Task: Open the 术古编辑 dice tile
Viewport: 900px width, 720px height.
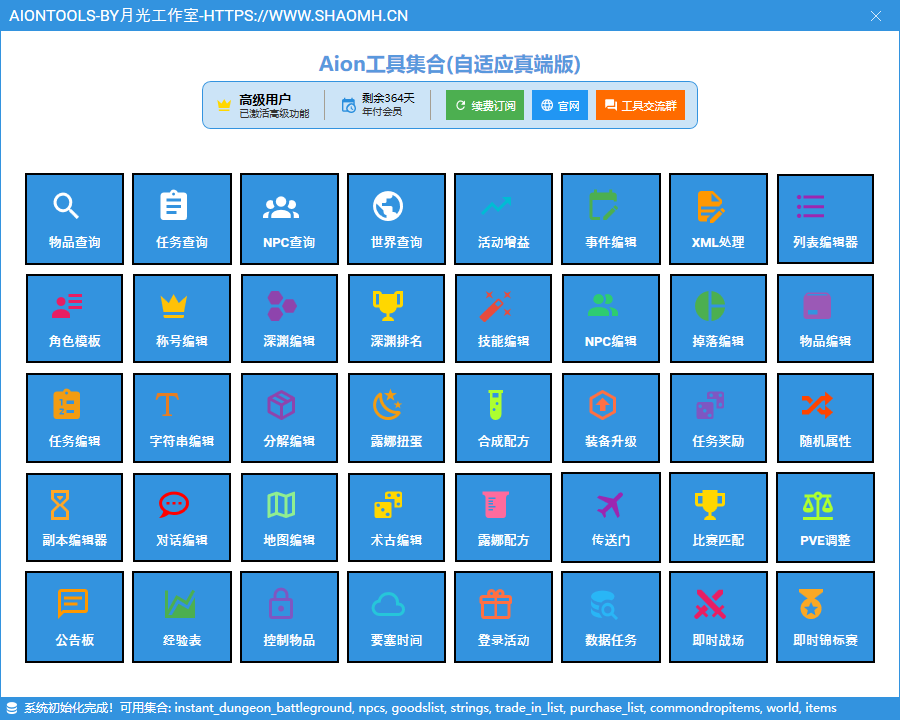Action: coord(397,517)
